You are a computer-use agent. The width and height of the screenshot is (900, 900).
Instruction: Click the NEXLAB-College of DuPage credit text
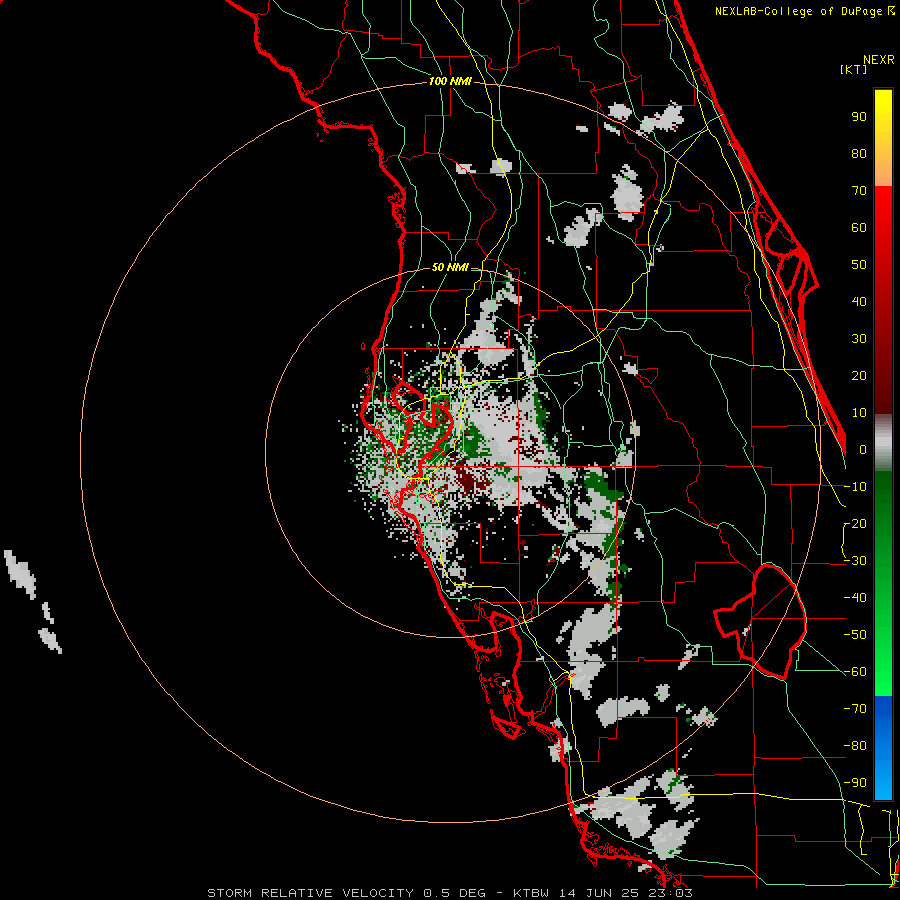804,11
